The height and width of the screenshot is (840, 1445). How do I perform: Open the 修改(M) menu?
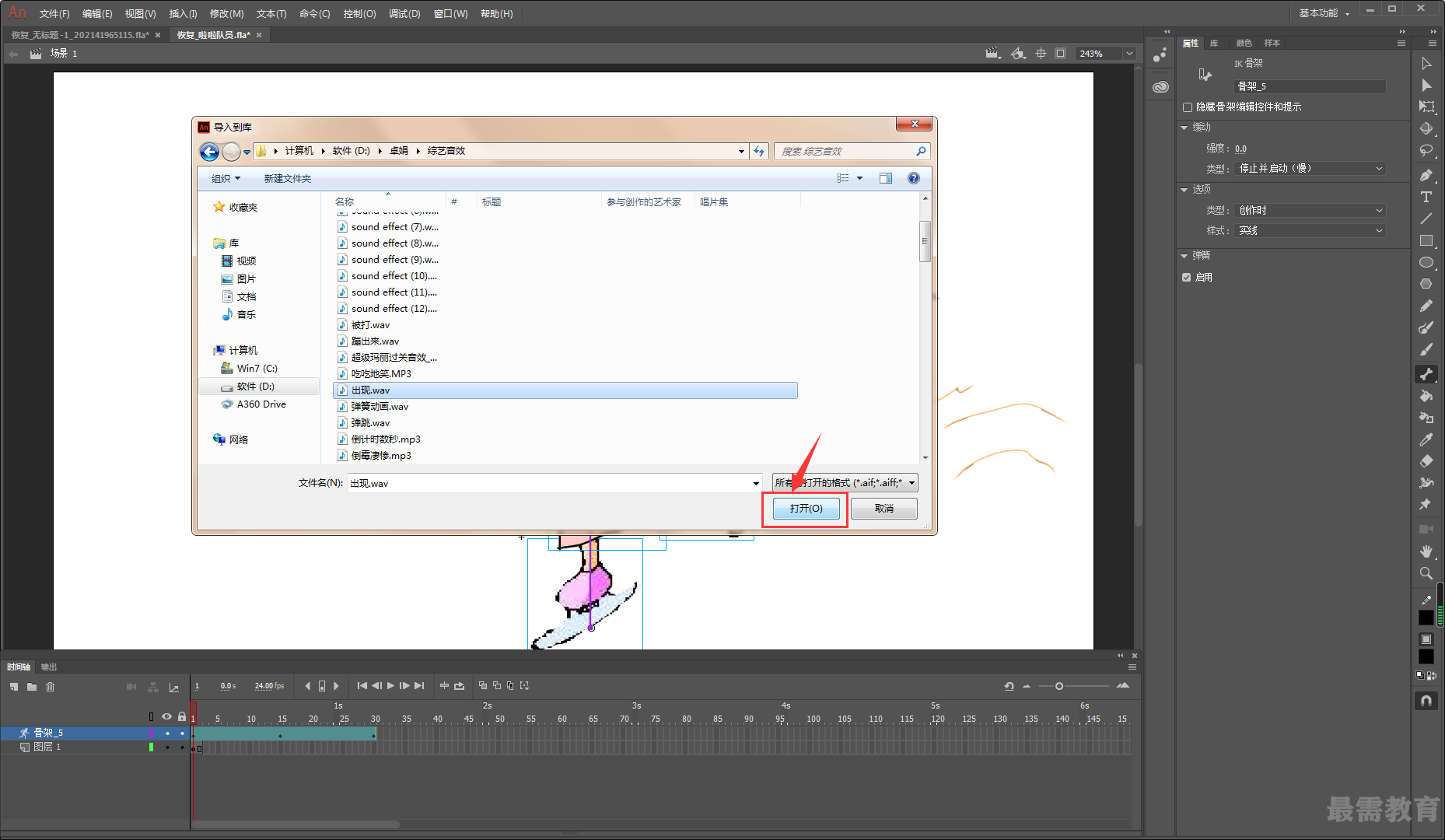point(226,14)
